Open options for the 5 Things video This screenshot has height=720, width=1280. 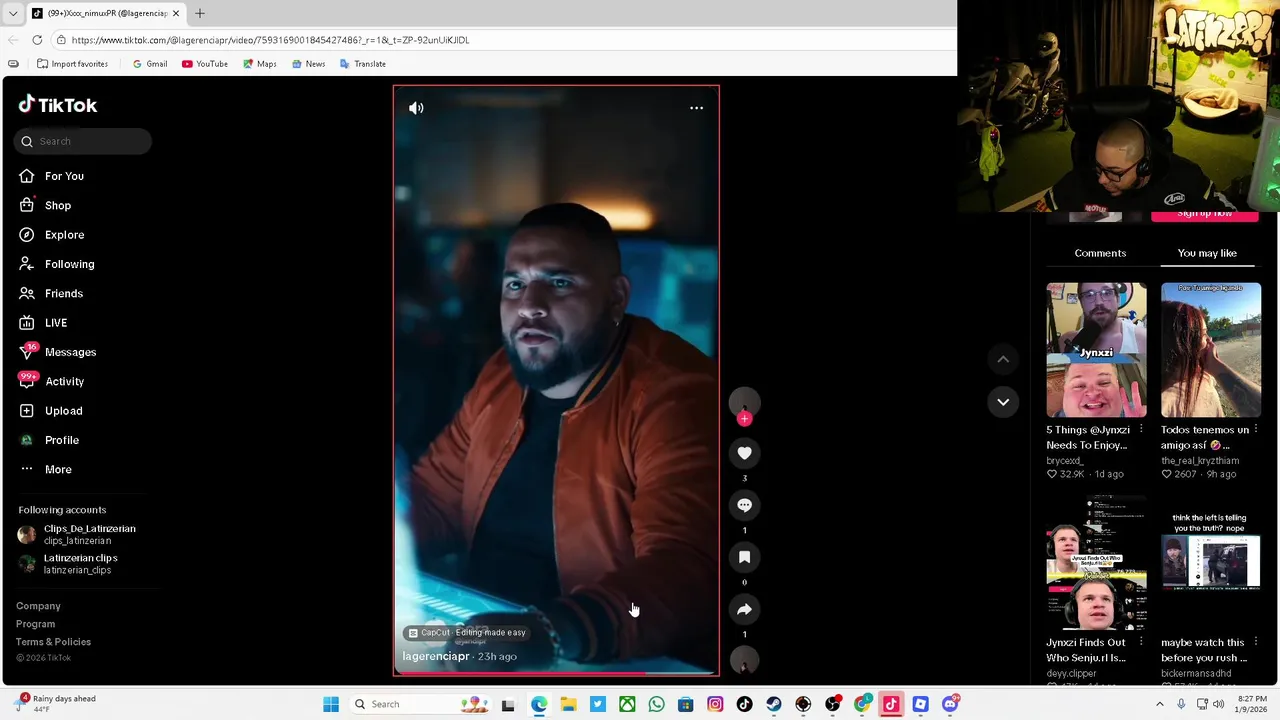click(1141, 430)
